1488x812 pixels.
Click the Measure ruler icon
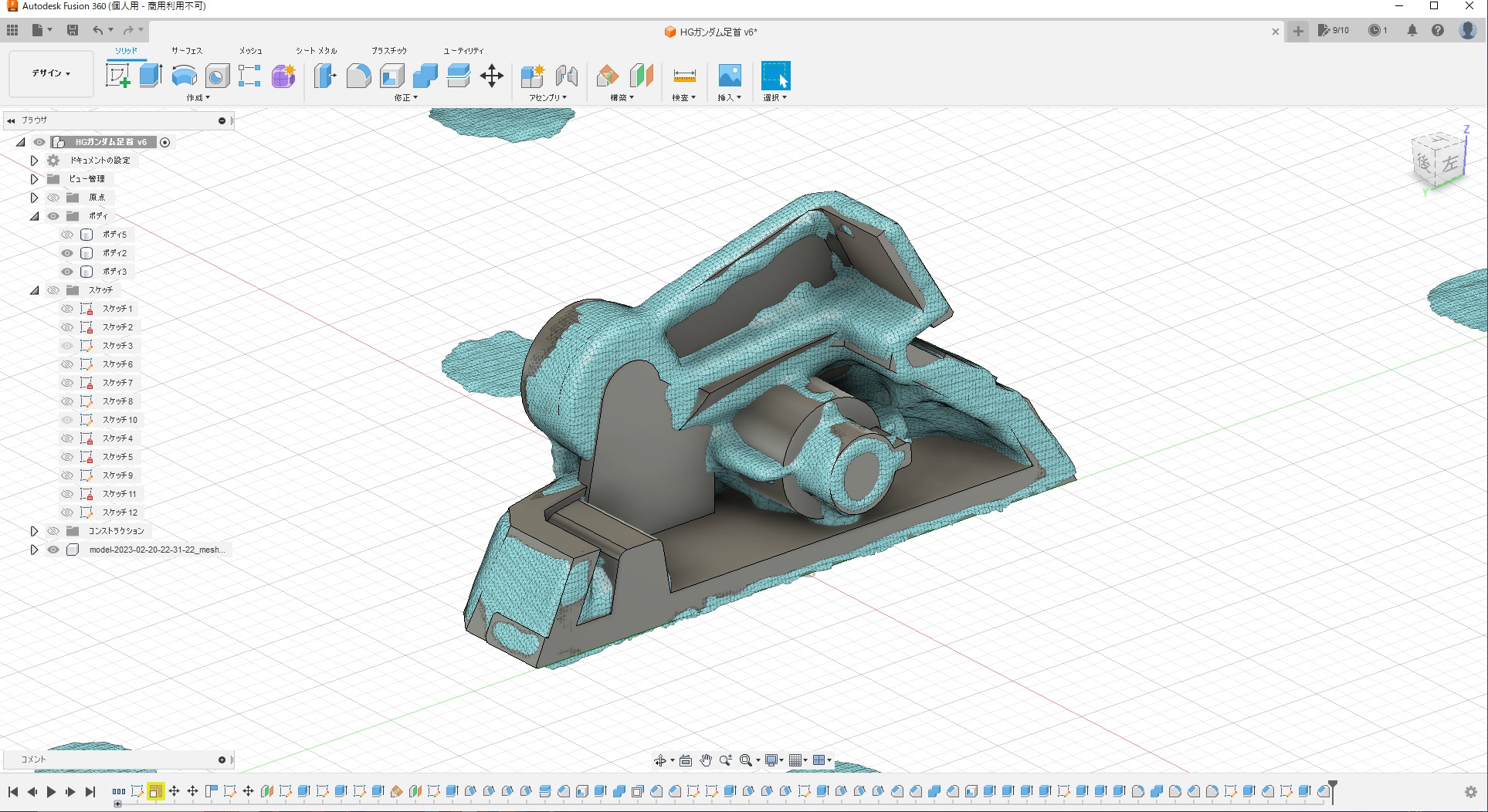pos(684,76)
